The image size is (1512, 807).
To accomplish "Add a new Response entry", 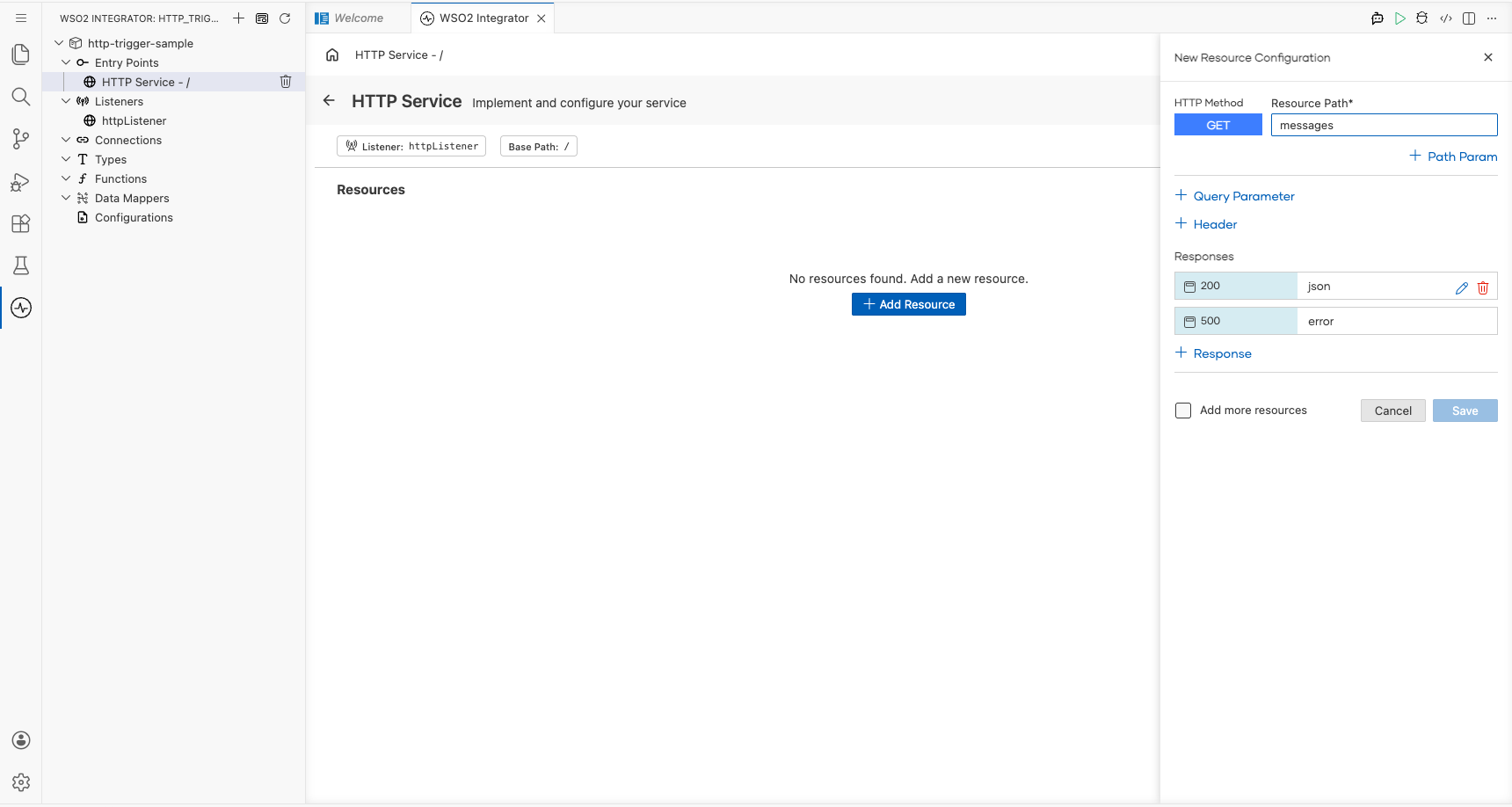I will click(1213, 353).
